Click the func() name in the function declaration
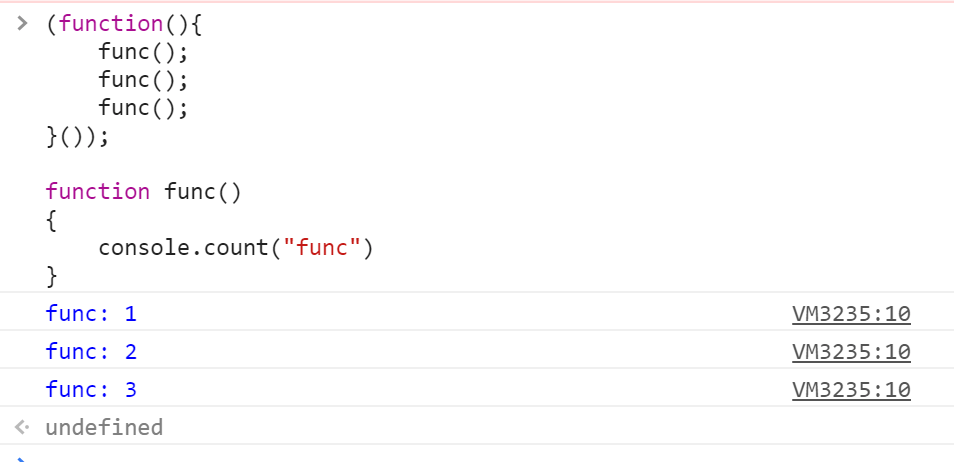954x462 pixels. 203,192
